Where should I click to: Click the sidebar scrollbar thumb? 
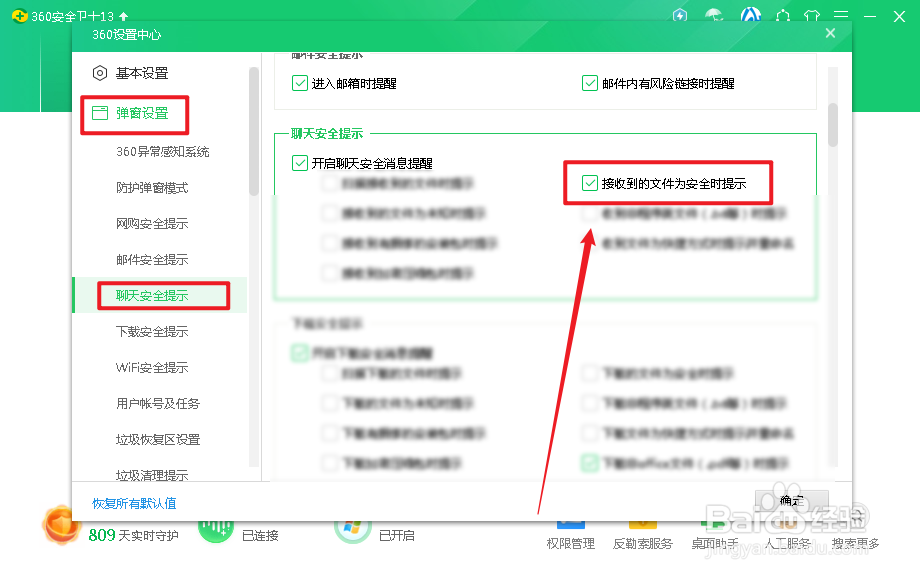pyautogui.click(x=253, y=131)
